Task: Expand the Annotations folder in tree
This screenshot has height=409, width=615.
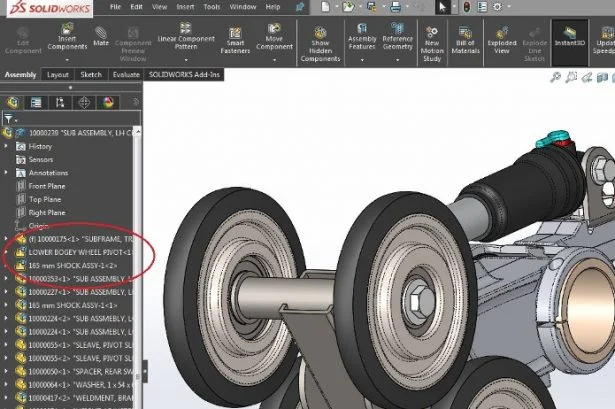Action: tap(7, 172)
